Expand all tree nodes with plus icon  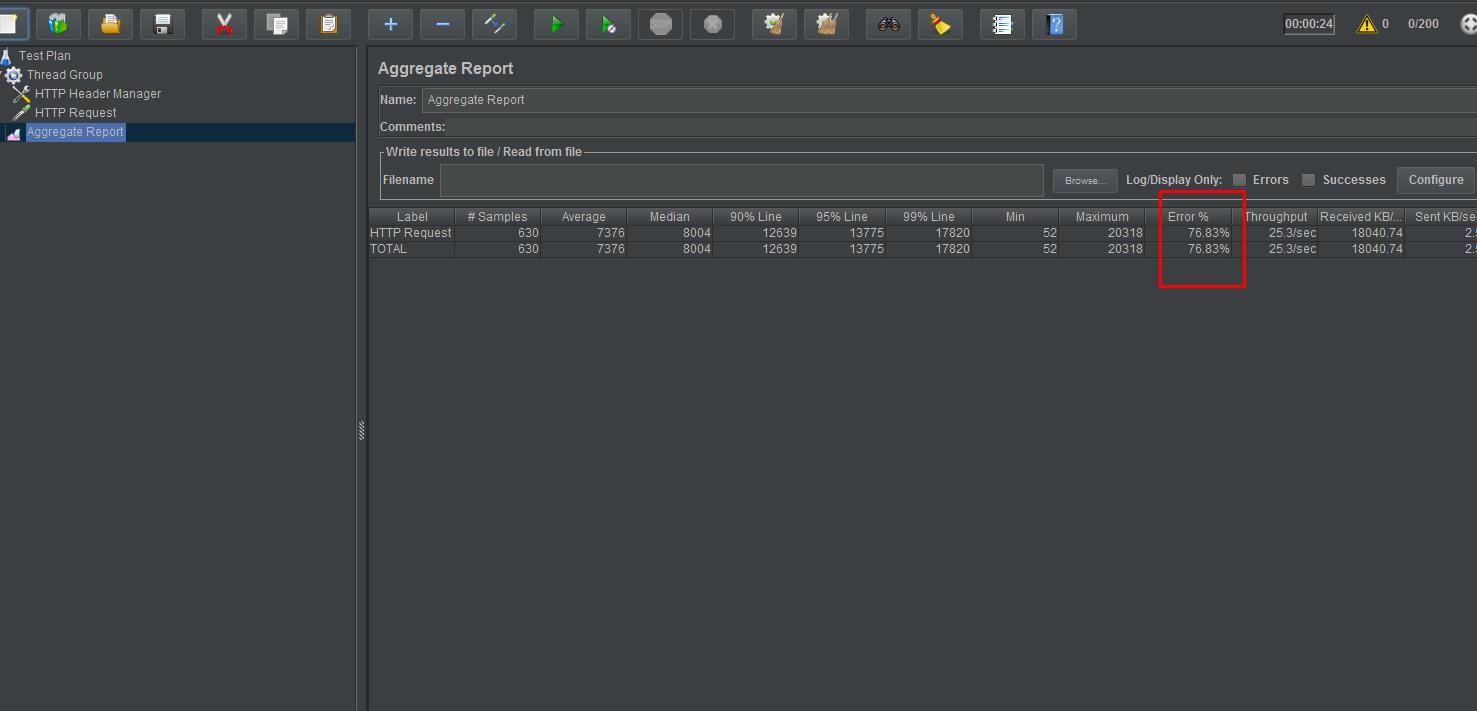[390, 24]
